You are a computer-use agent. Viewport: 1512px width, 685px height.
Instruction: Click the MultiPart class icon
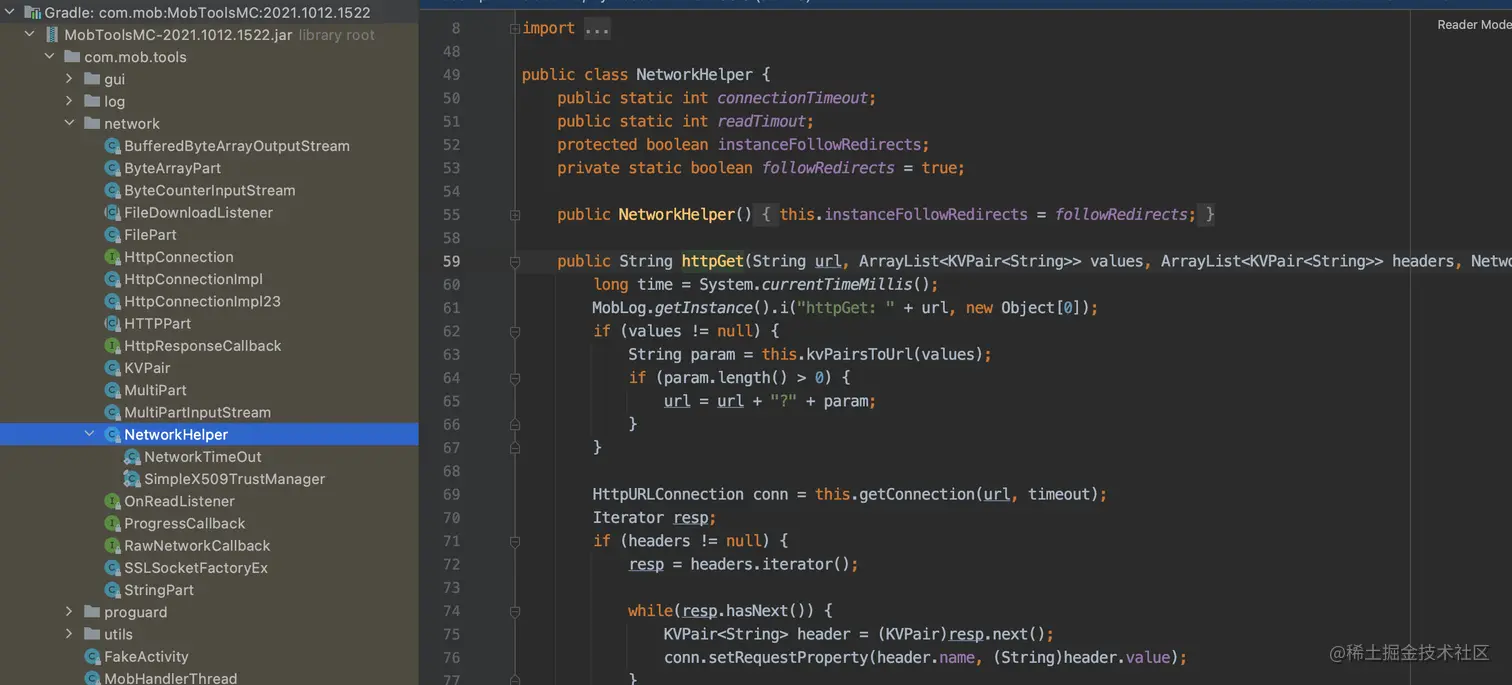click(x=113, y=390)
